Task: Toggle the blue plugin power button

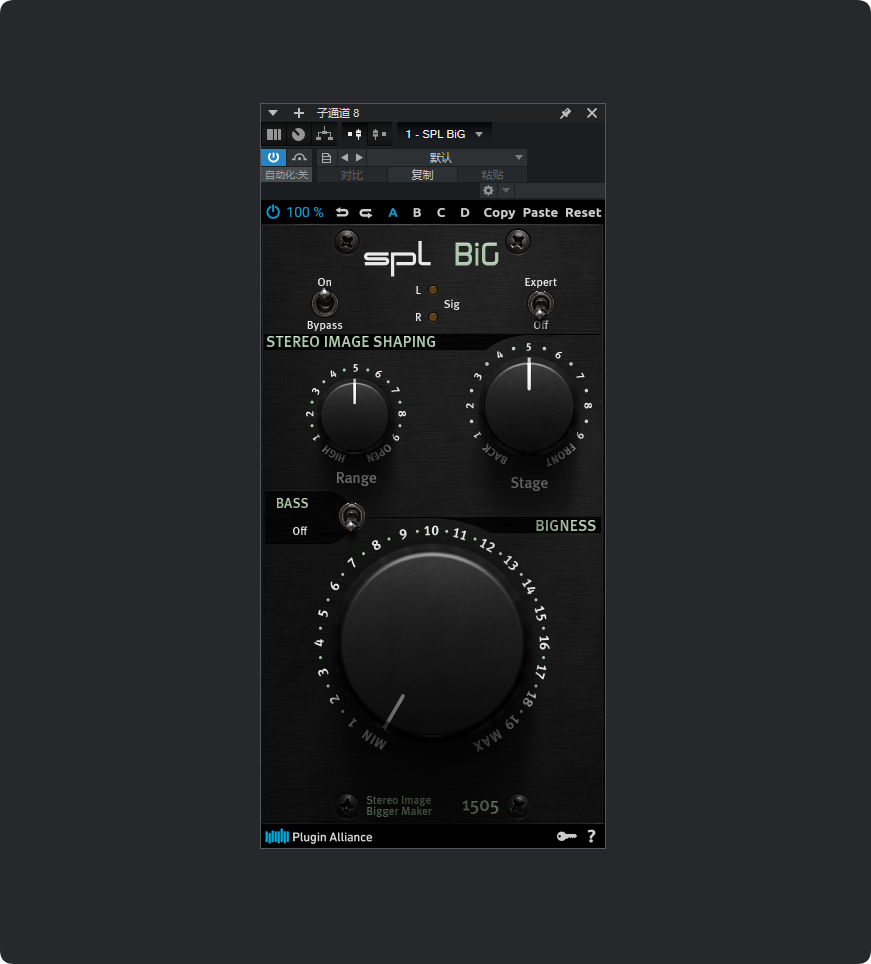Action: [x=274, y=157]
